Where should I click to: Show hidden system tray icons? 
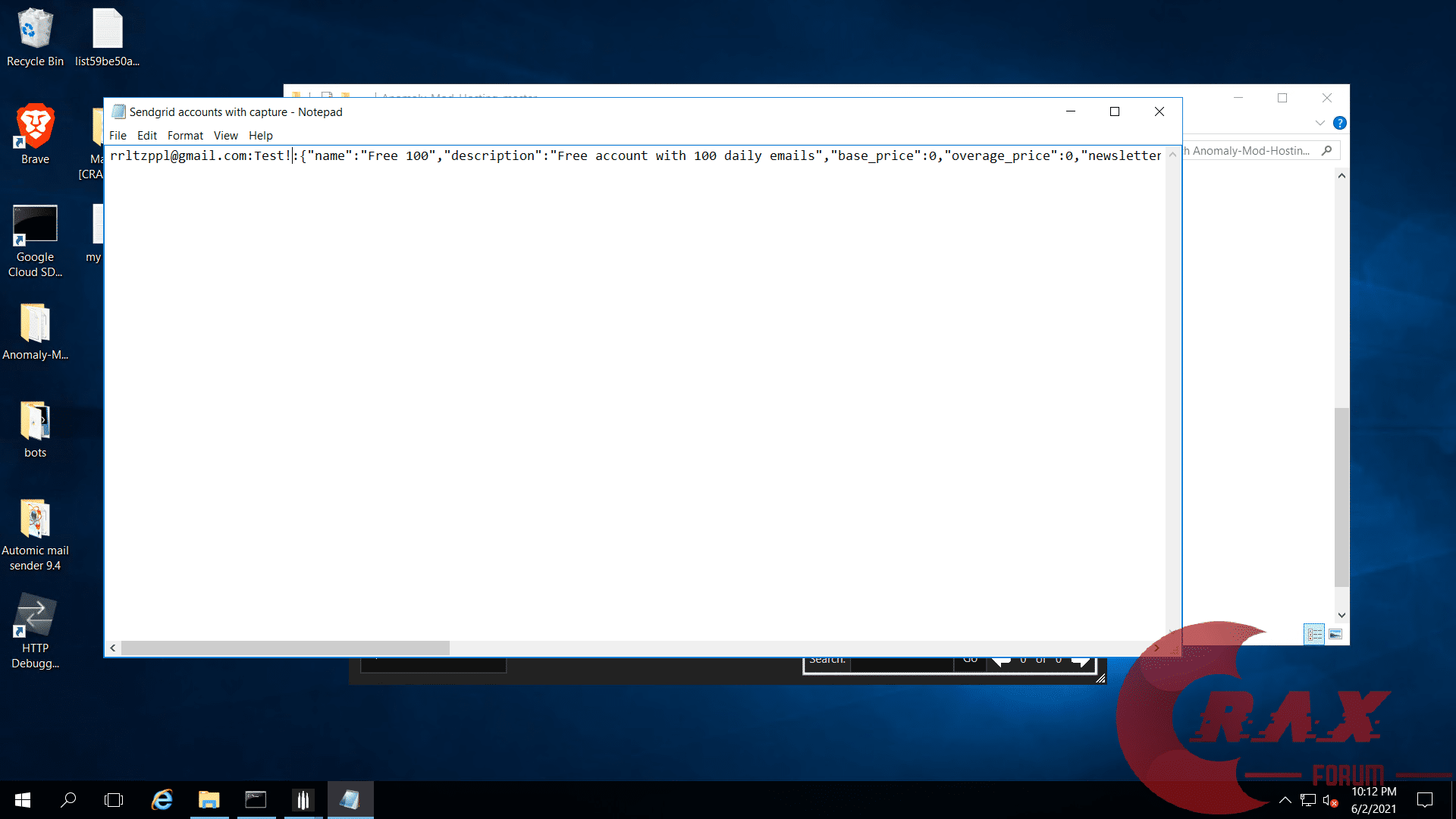1285,800
